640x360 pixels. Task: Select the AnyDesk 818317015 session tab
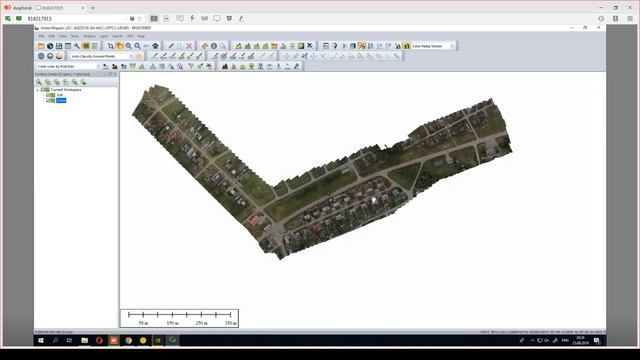point(60,8)
